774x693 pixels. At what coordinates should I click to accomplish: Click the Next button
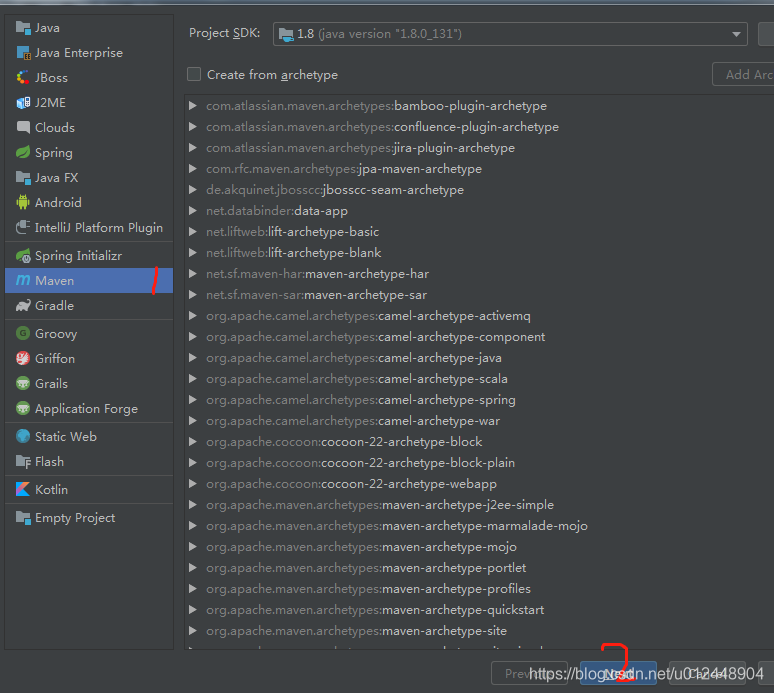tap(618, 673)
